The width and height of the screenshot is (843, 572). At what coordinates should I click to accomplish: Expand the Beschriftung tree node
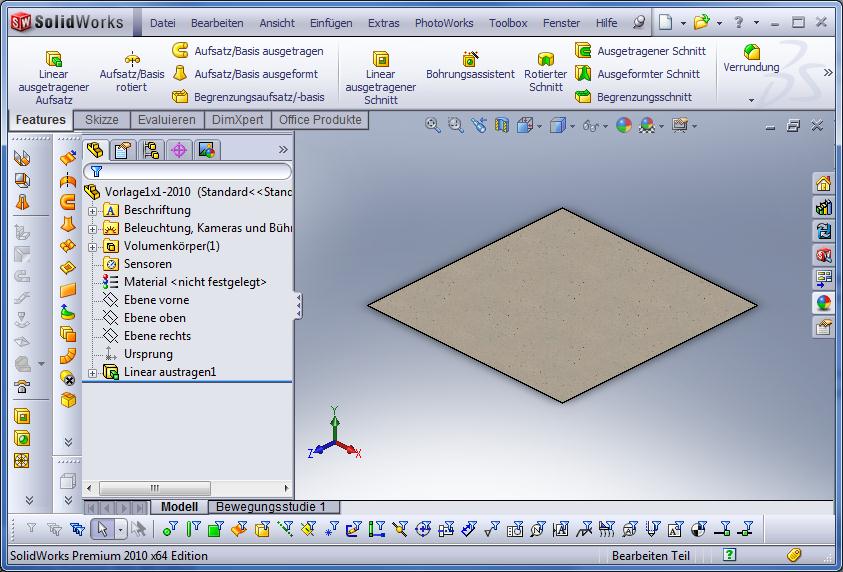pos(93,211)
